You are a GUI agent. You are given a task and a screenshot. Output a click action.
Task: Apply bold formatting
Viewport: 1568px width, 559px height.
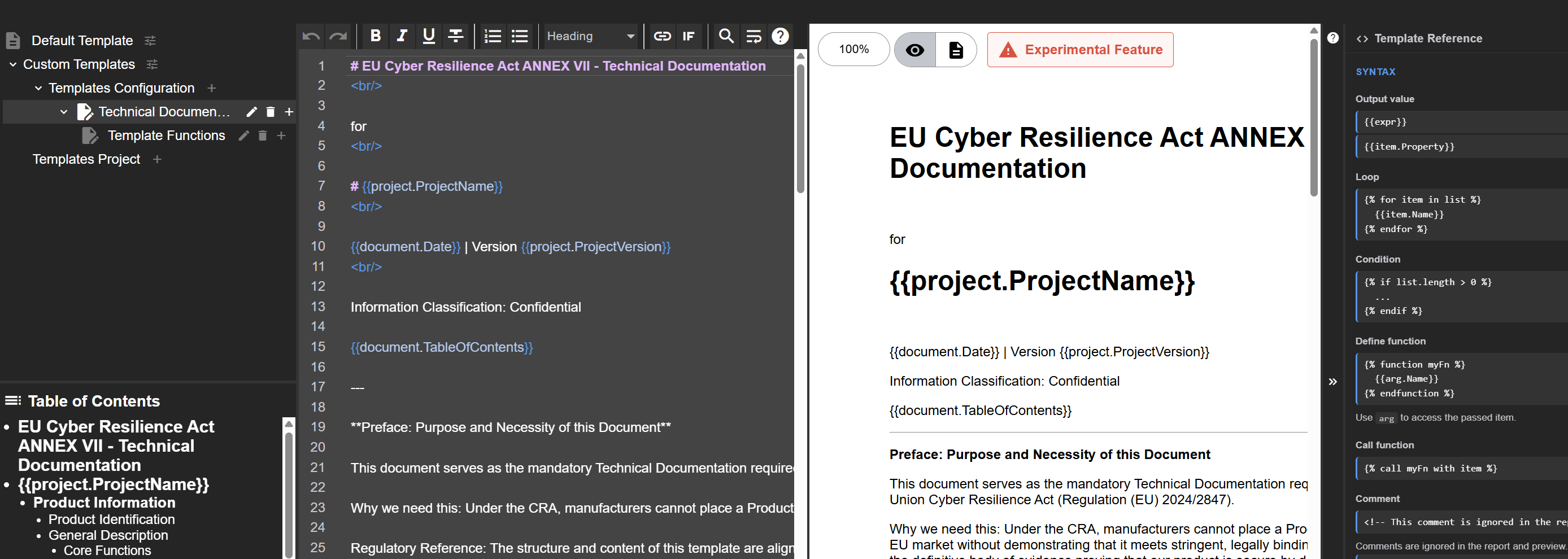[376, 37]
